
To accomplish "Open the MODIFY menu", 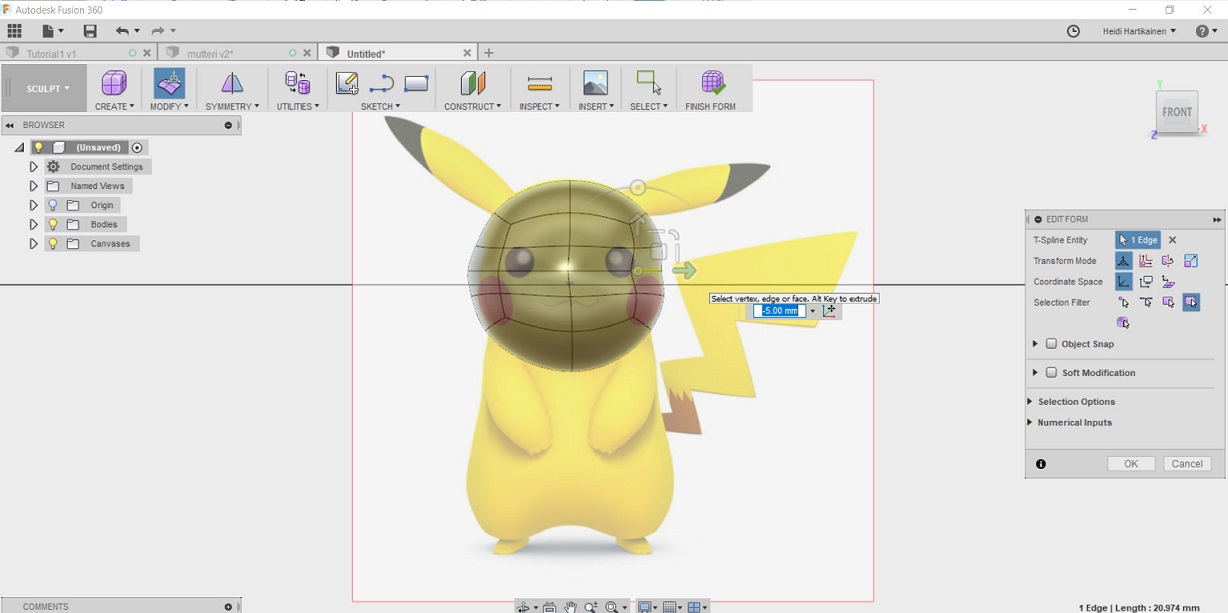I will point(169,106).
